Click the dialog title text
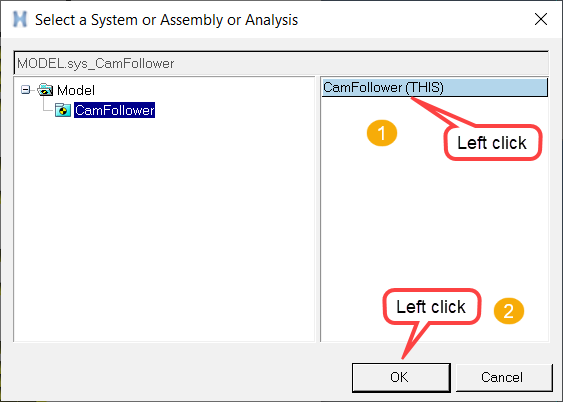The width and height of the screenshot is (563, 402). pyautogui.click(x=166, y=20)
